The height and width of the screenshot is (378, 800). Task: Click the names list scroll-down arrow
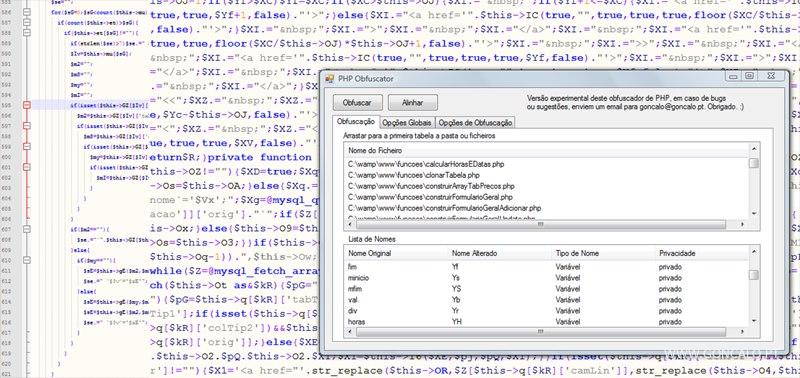pyautogui.click(x=753, y=321)
